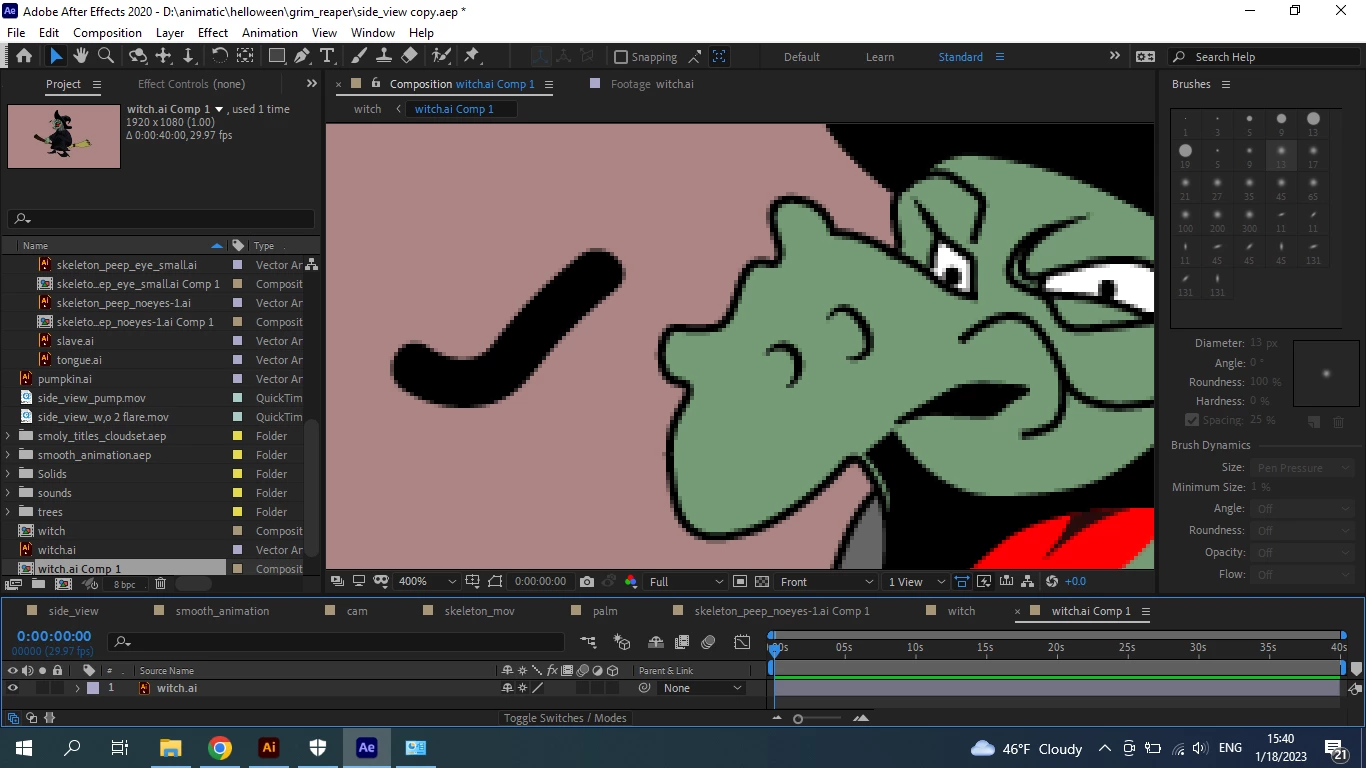Screen dimensions: 1366x768
Task: Switch to skeleton_mov timeline tab
Action: tap(479, 610)
